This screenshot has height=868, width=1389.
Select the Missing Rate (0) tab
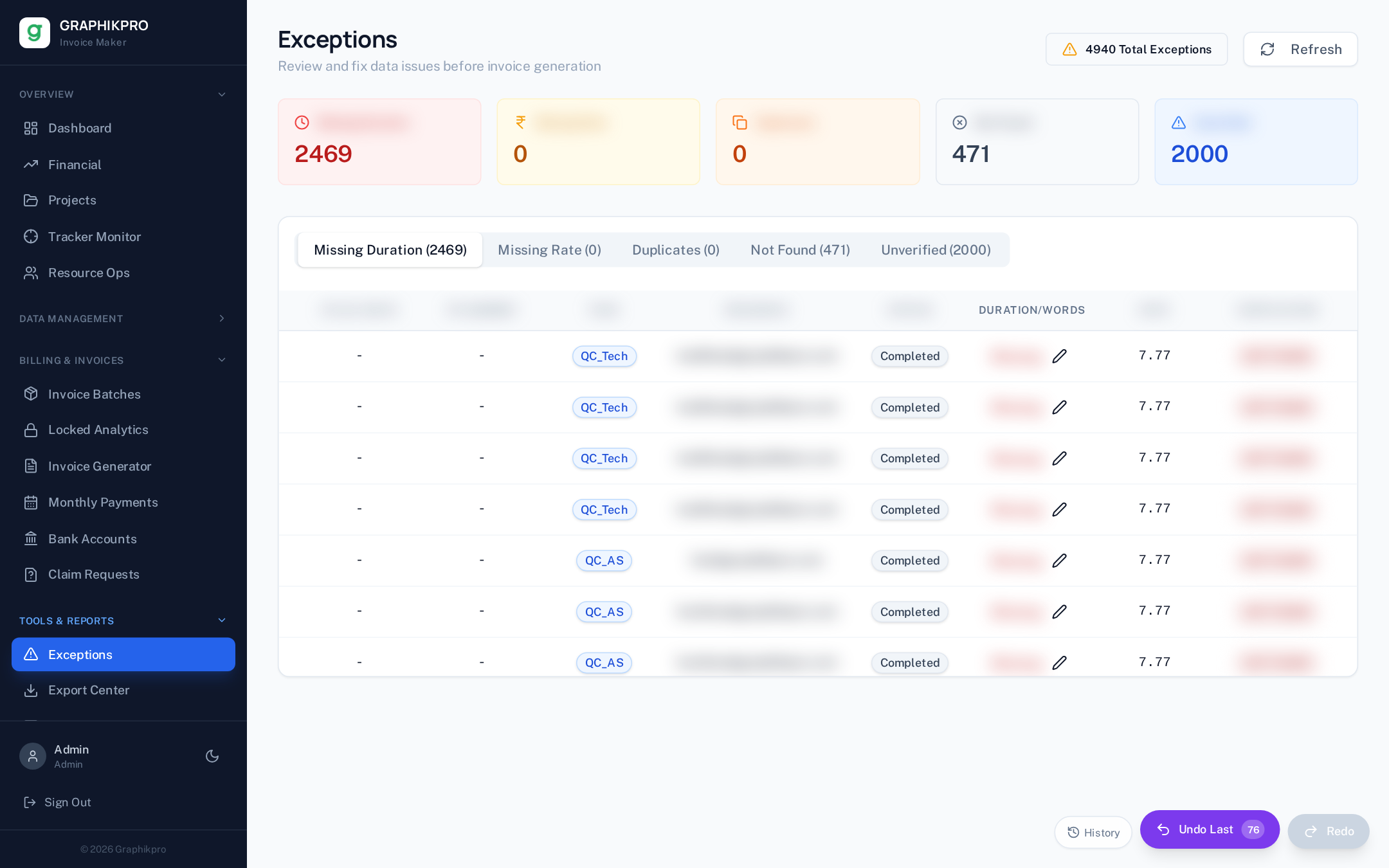pos(549,250)
